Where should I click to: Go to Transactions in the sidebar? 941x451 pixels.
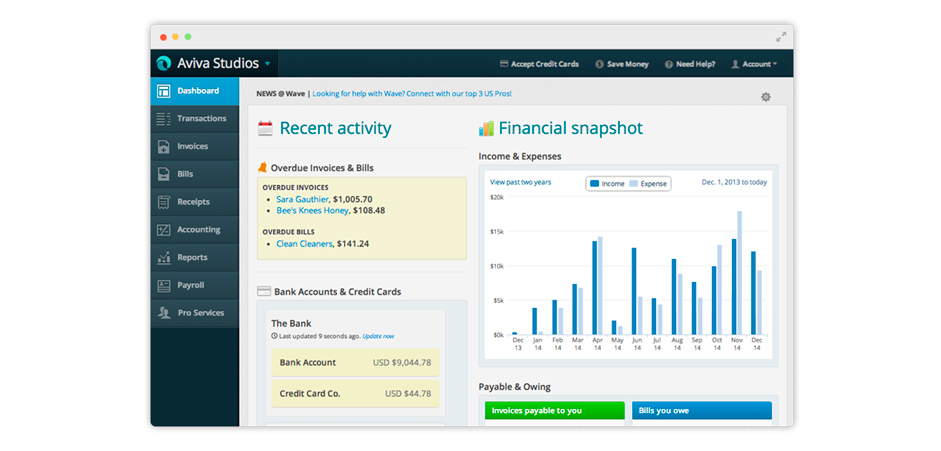[194, 119]
